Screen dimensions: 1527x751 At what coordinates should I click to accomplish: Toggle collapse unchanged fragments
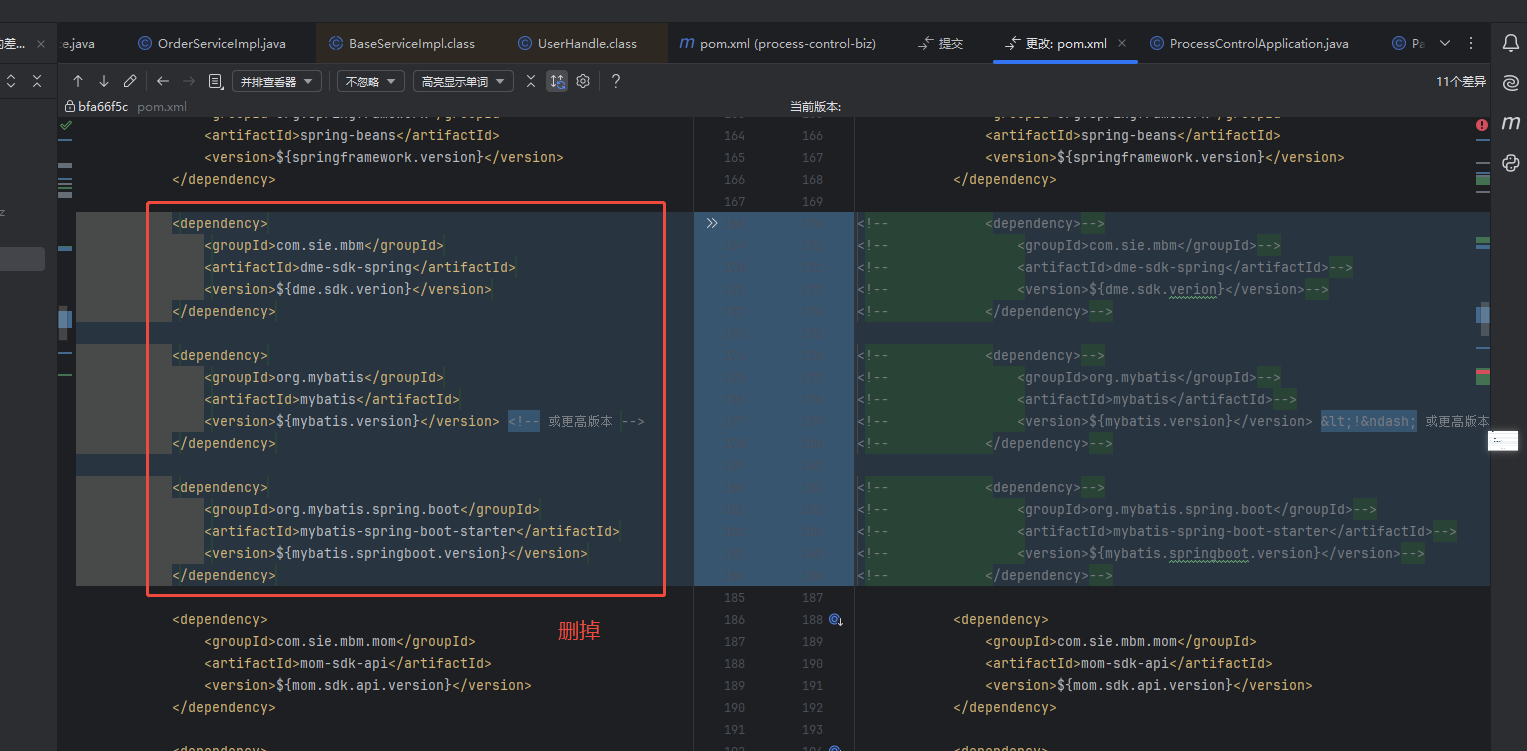click(x=531, y=81)
